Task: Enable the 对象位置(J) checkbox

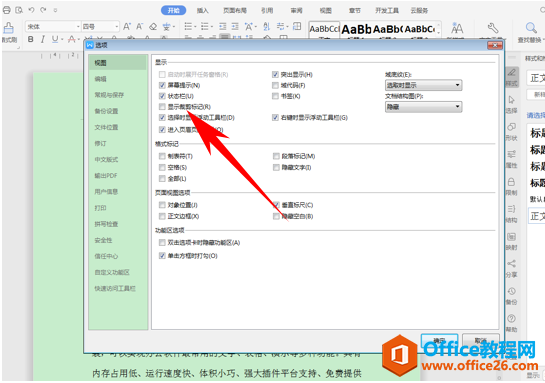Action: pyautogui.click(x=162, y=205)
